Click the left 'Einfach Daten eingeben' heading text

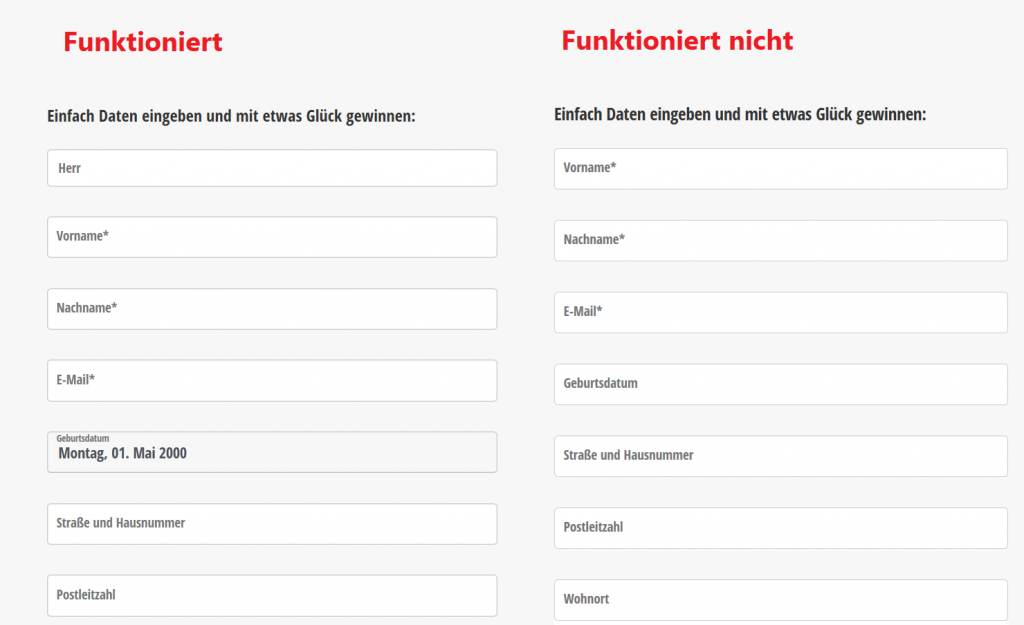point(231,116)
